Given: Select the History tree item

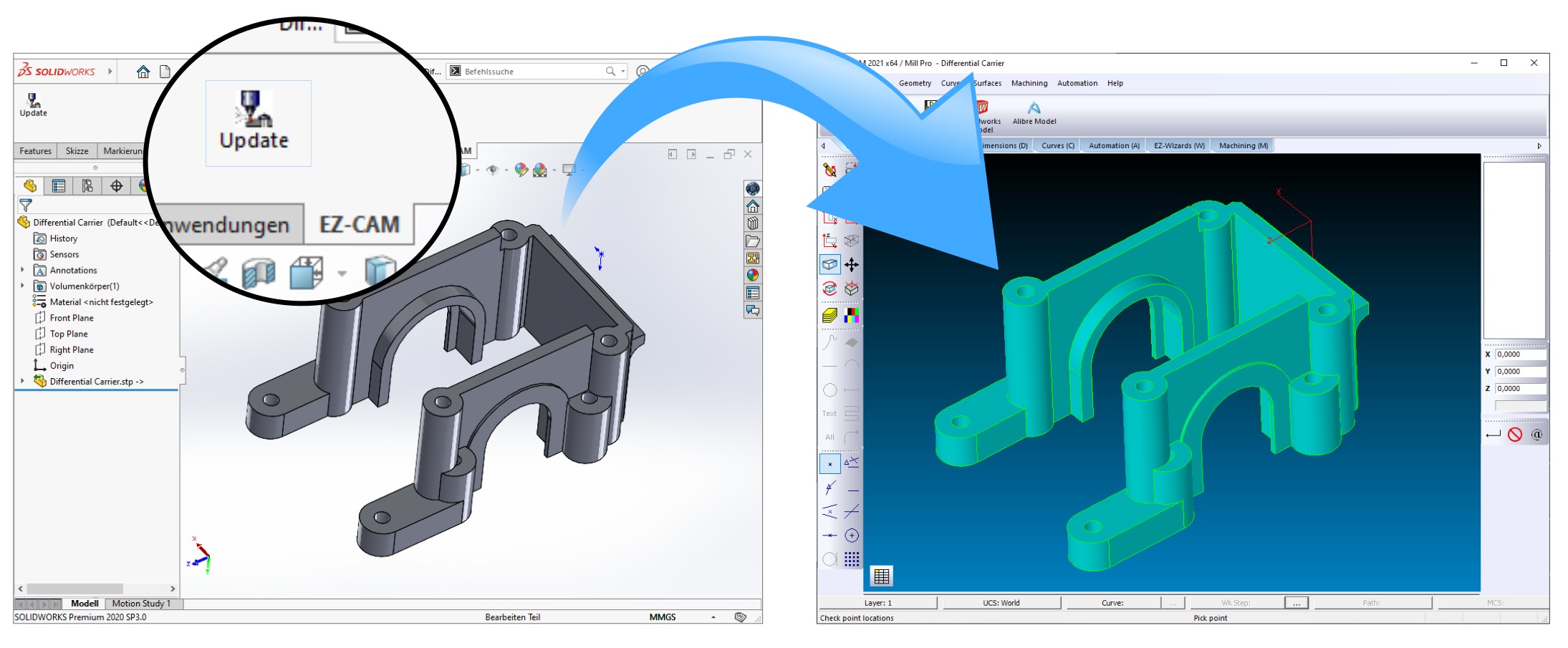Looking at the screenshot, I should point(56,238).
